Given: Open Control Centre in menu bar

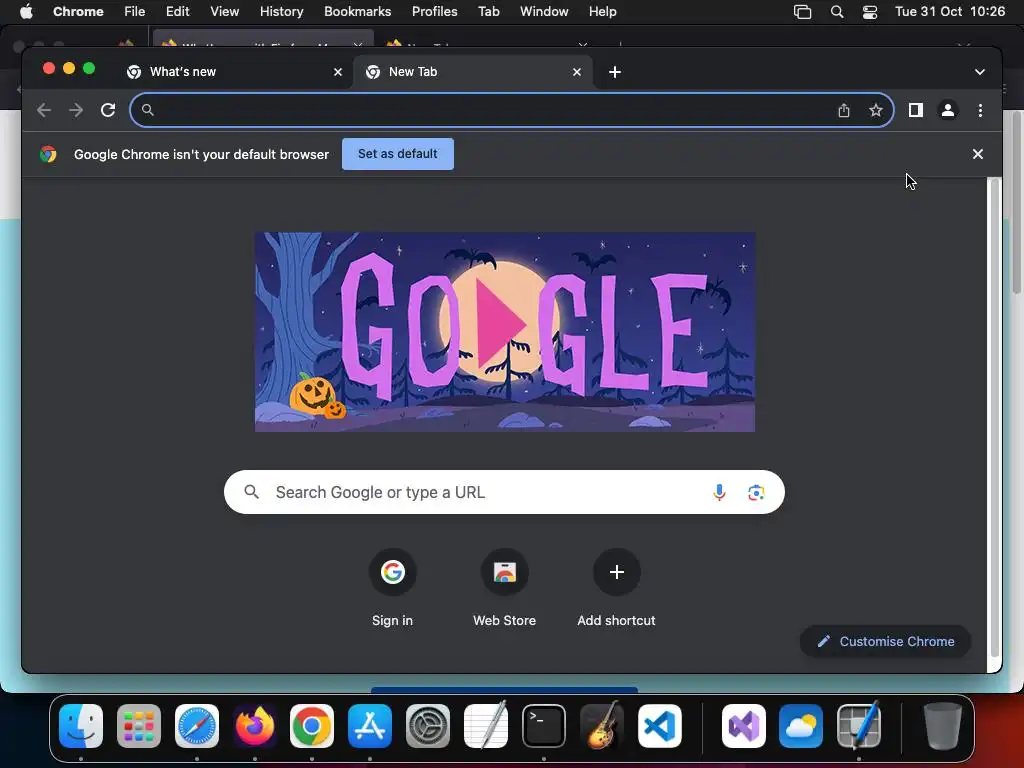Looking at the screenshot, I should pos(870,12).
